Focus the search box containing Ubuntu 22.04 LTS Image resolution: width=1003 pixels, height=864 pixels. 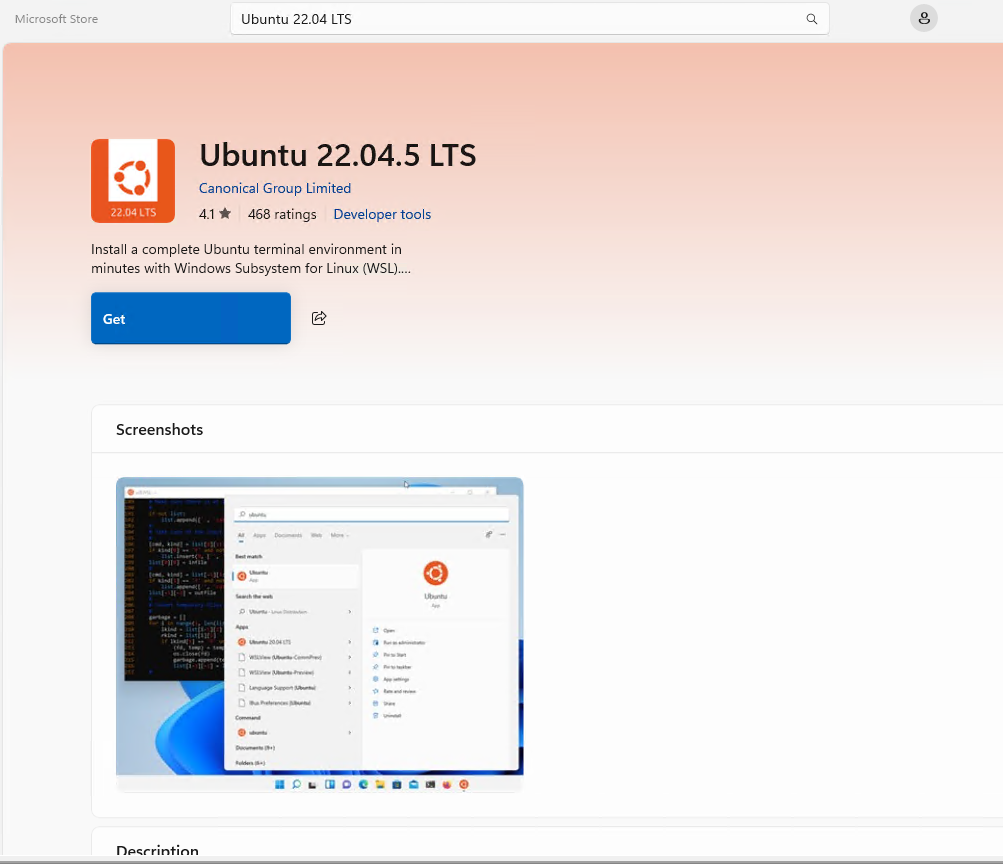pyautogui.click(x=530, y=19)
